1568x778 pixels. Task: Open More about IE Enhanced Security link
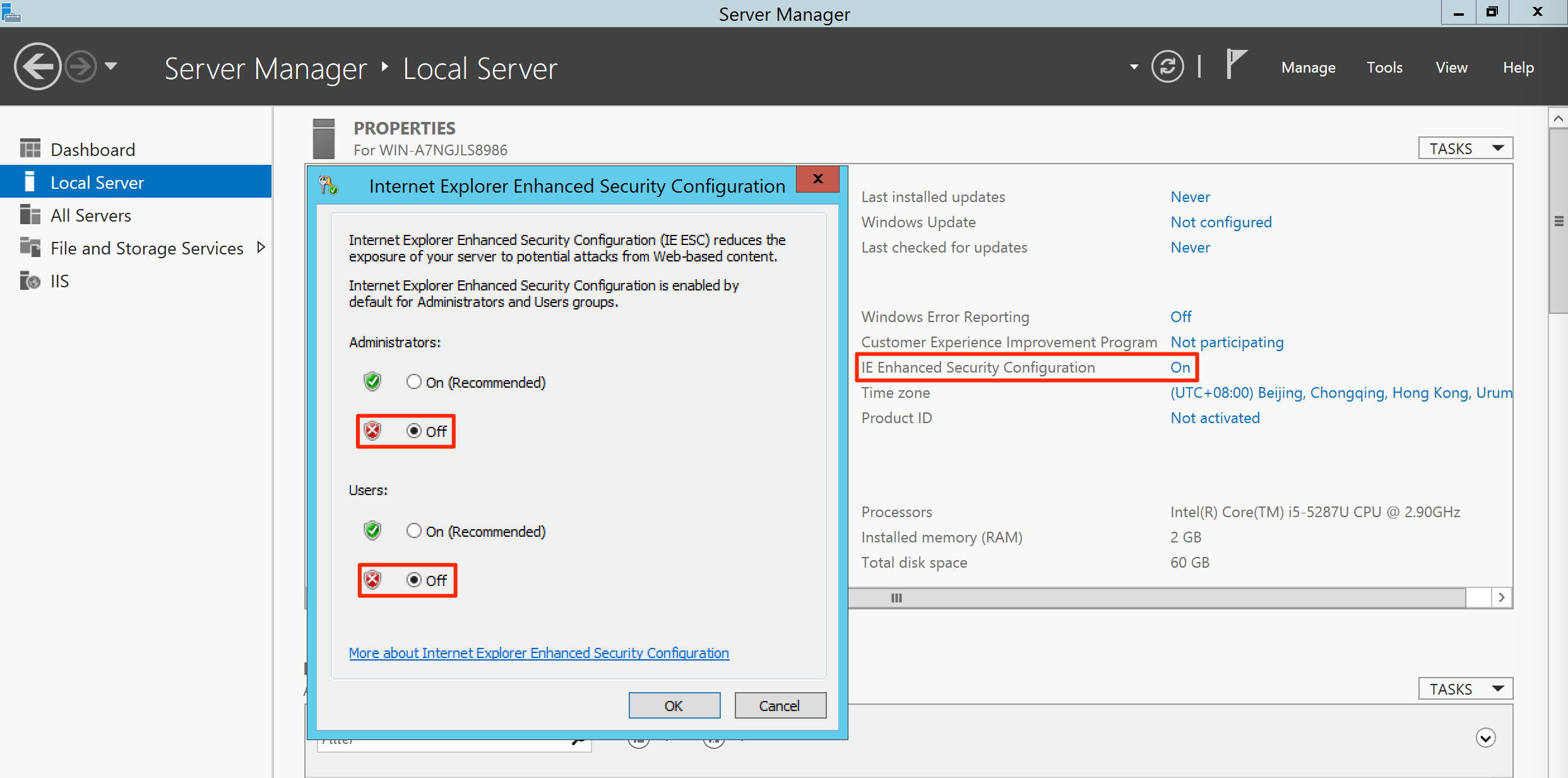coord(538,653)
